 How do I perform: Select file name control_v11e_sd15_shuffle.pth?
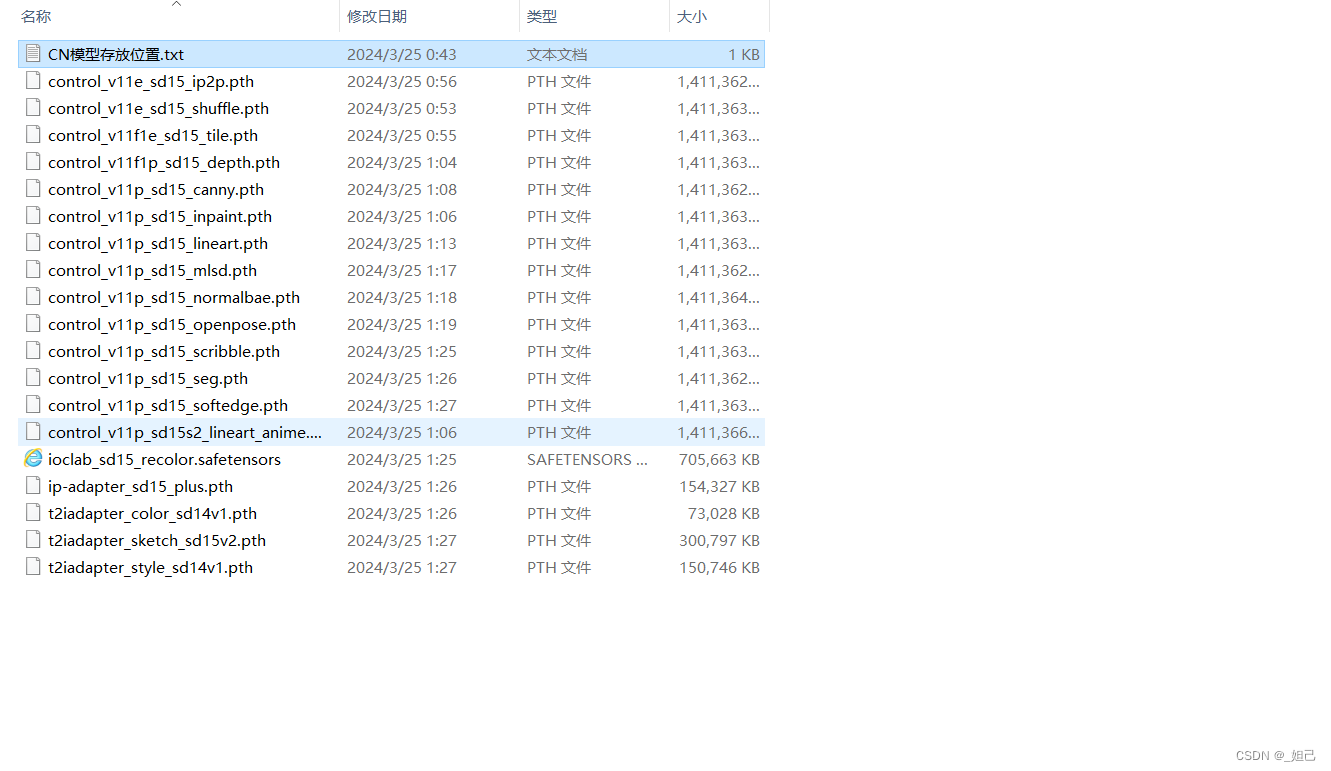158,108
